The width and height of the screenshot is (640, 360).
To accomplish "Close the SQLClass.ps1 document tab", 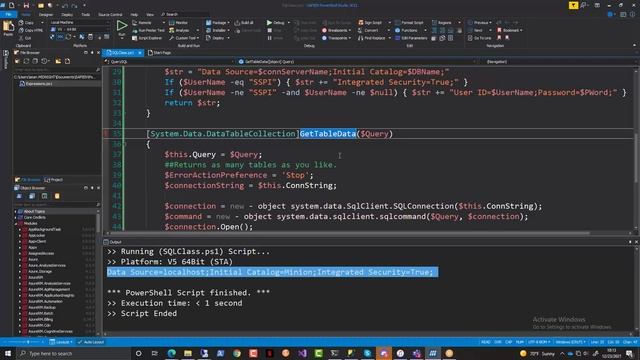I will 140,53.
